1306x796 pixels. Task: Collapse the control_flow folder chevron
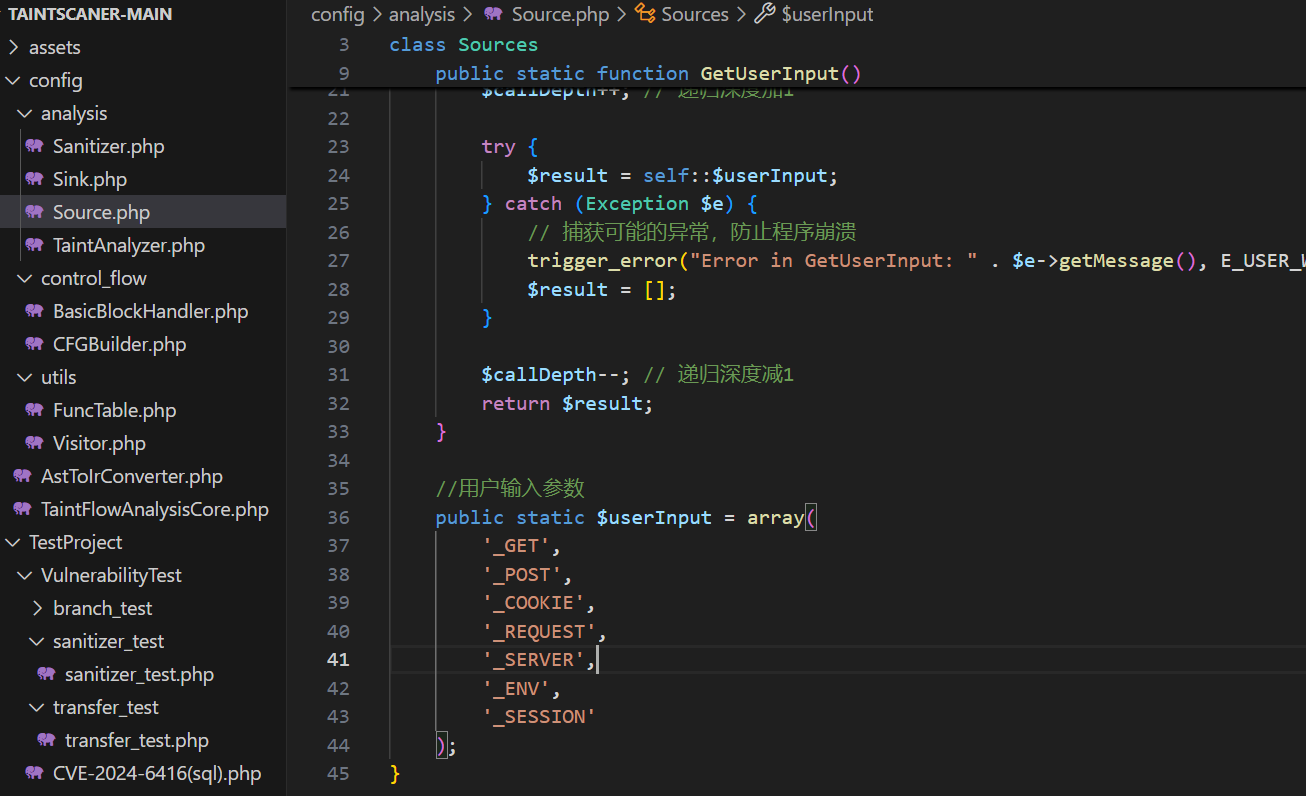[x=26, y=278]
